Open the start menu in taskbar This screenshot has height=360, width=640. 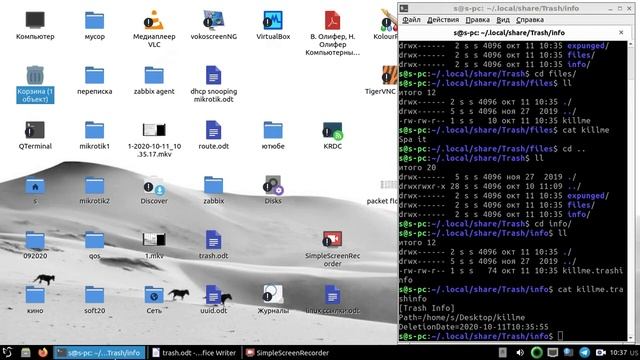[7, 352]
